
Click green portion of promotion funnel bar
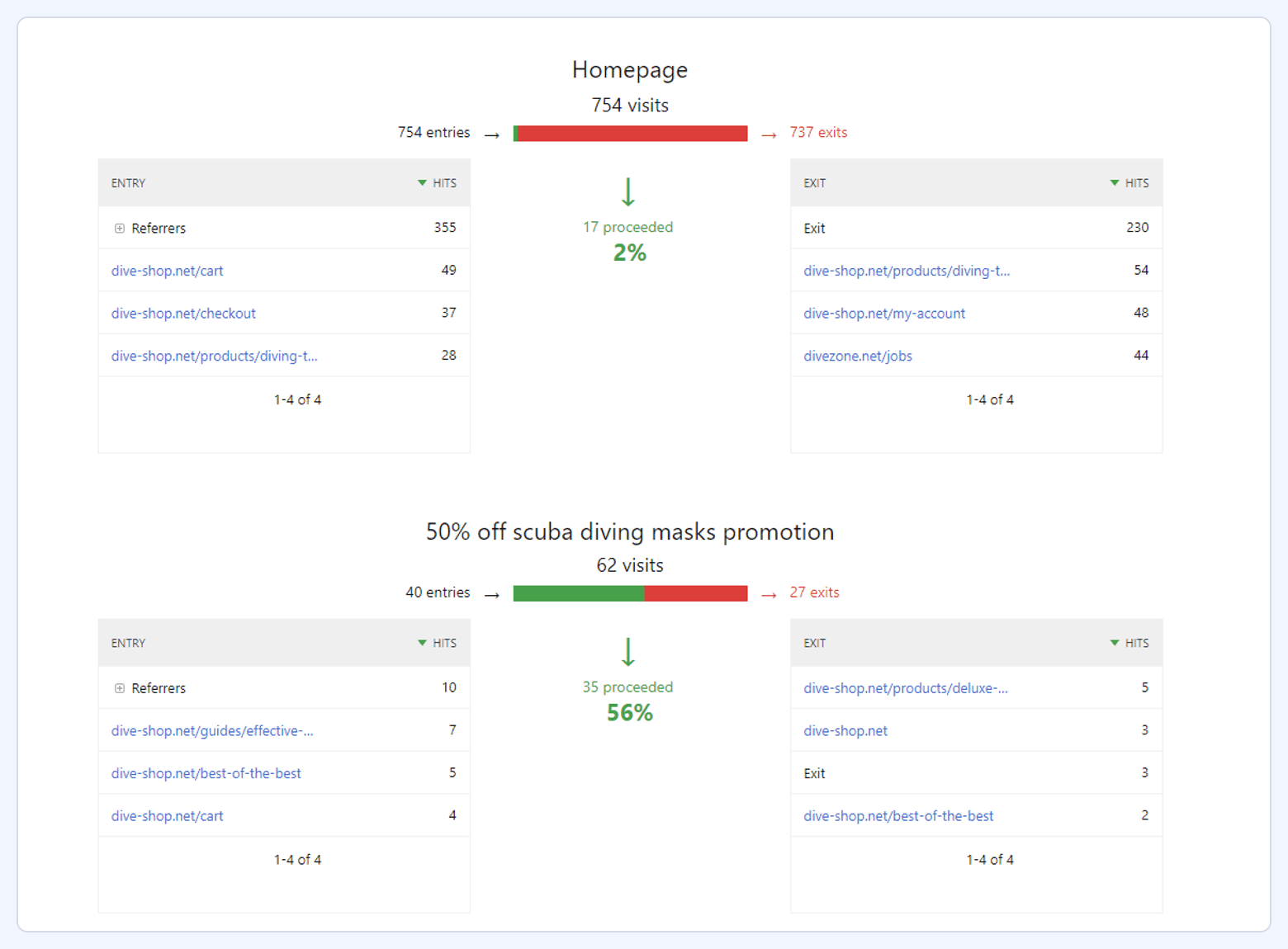(x=578, y=593)
